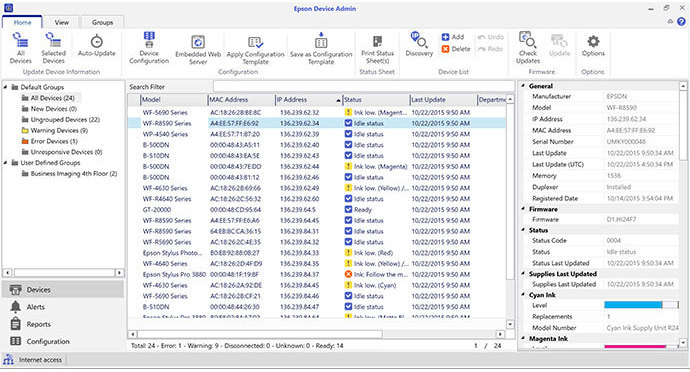690x372 pixels.
Task: Update All Devices information
Action: pos(21,48)
